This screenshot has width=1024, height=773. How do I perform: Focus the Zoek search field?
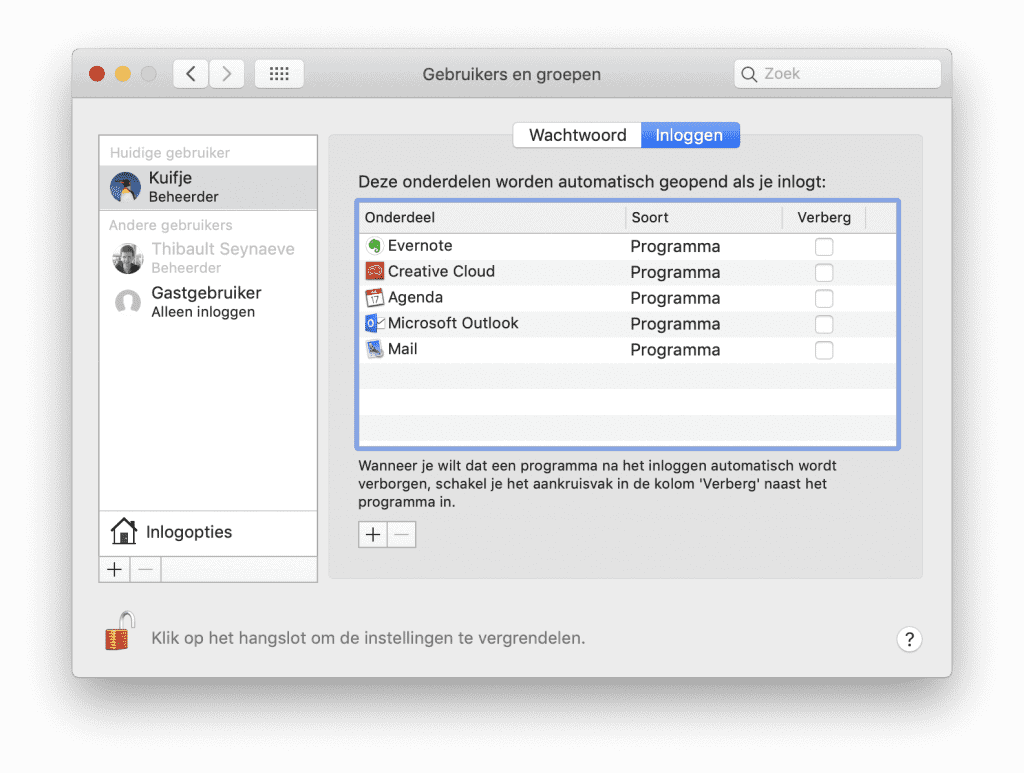[x=838, y=74]
